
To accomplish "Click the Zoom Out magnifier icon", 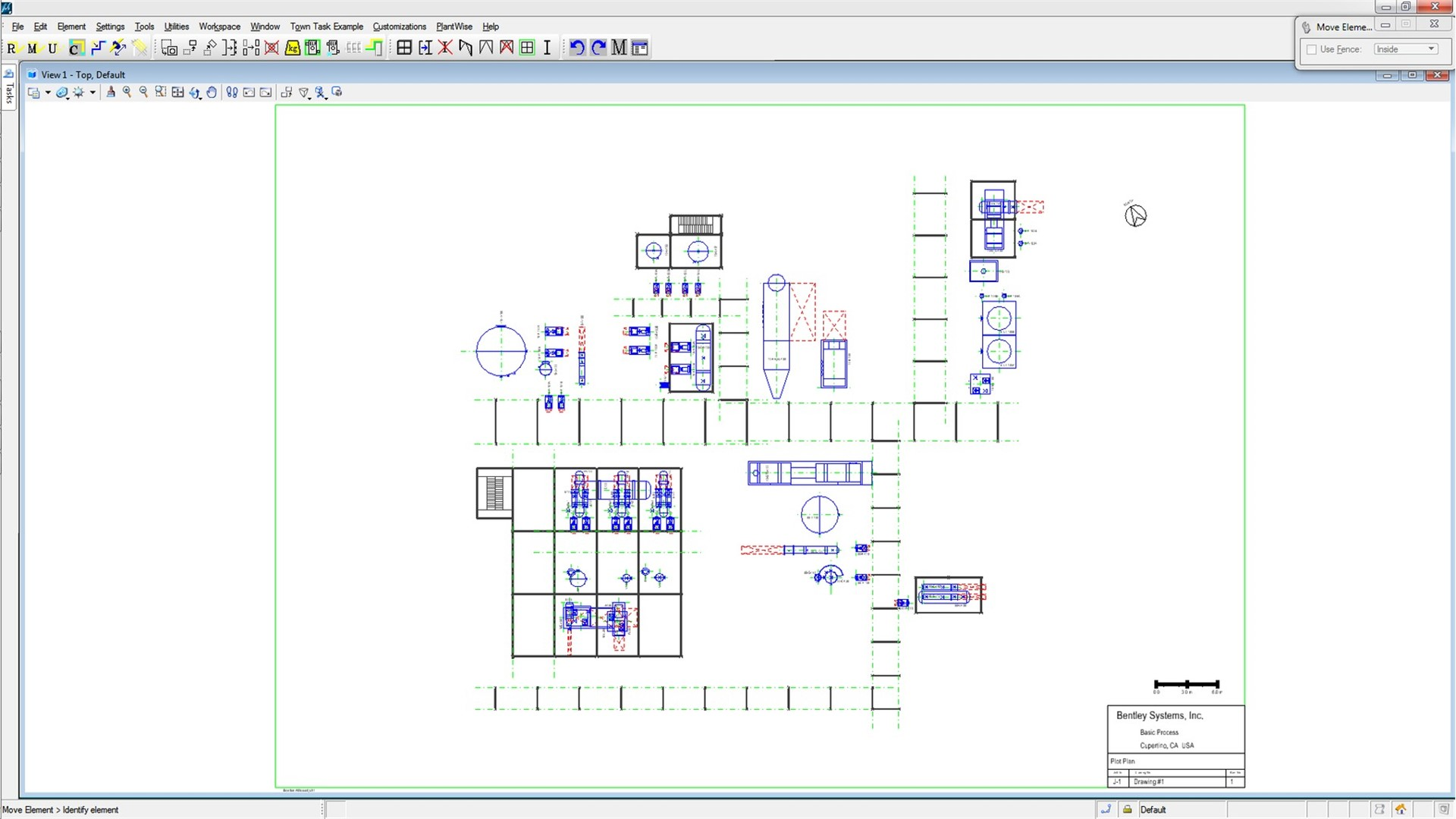I will 143,93.
